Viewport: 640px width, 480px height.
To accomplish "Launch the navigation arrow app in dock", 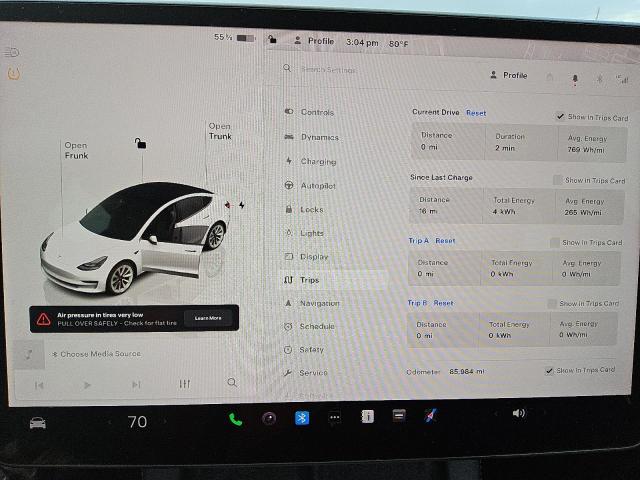I will (430, 415).
